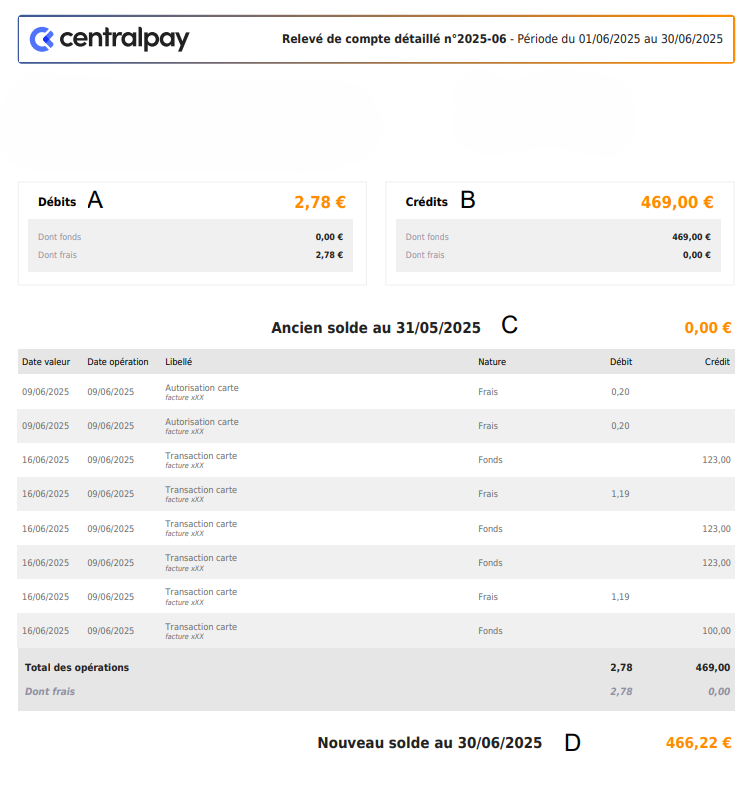Click marker letter A beside Débits
Image resolution: width=756 pixels, height=805 pixels.
(95, 200)
